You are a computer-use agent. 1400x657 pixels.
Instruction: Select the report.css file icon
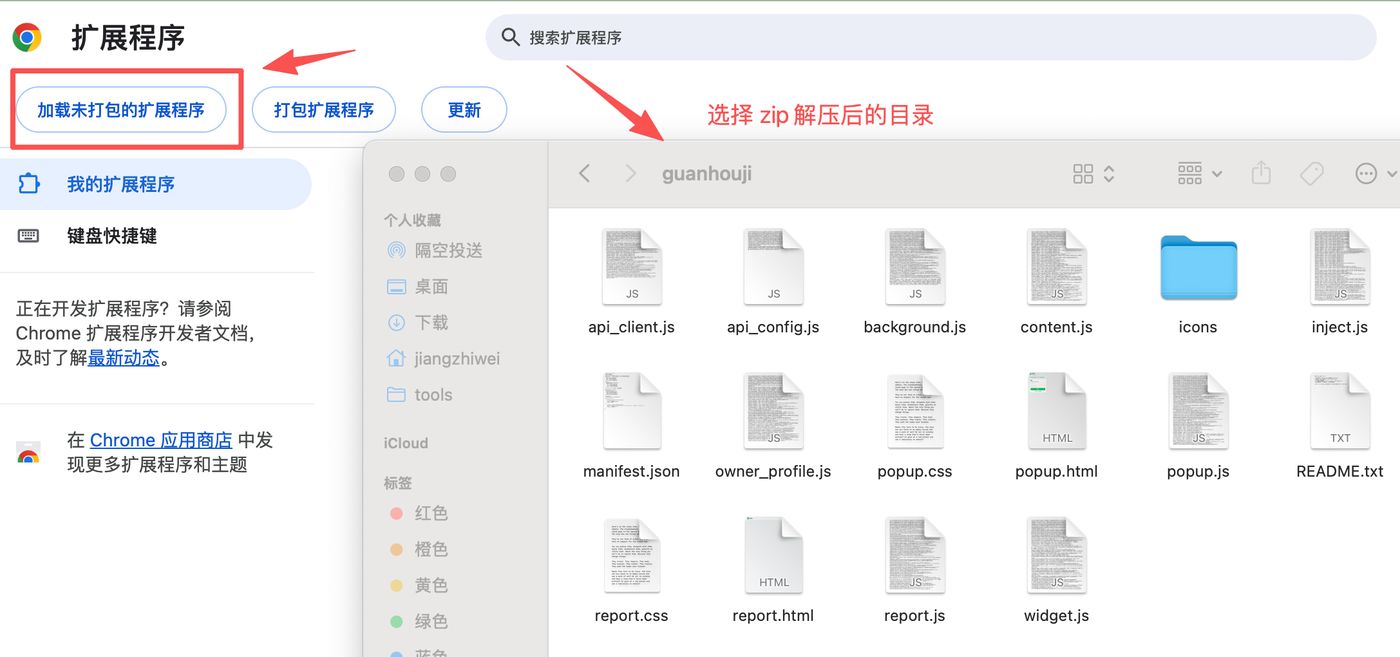pos(631,555)
